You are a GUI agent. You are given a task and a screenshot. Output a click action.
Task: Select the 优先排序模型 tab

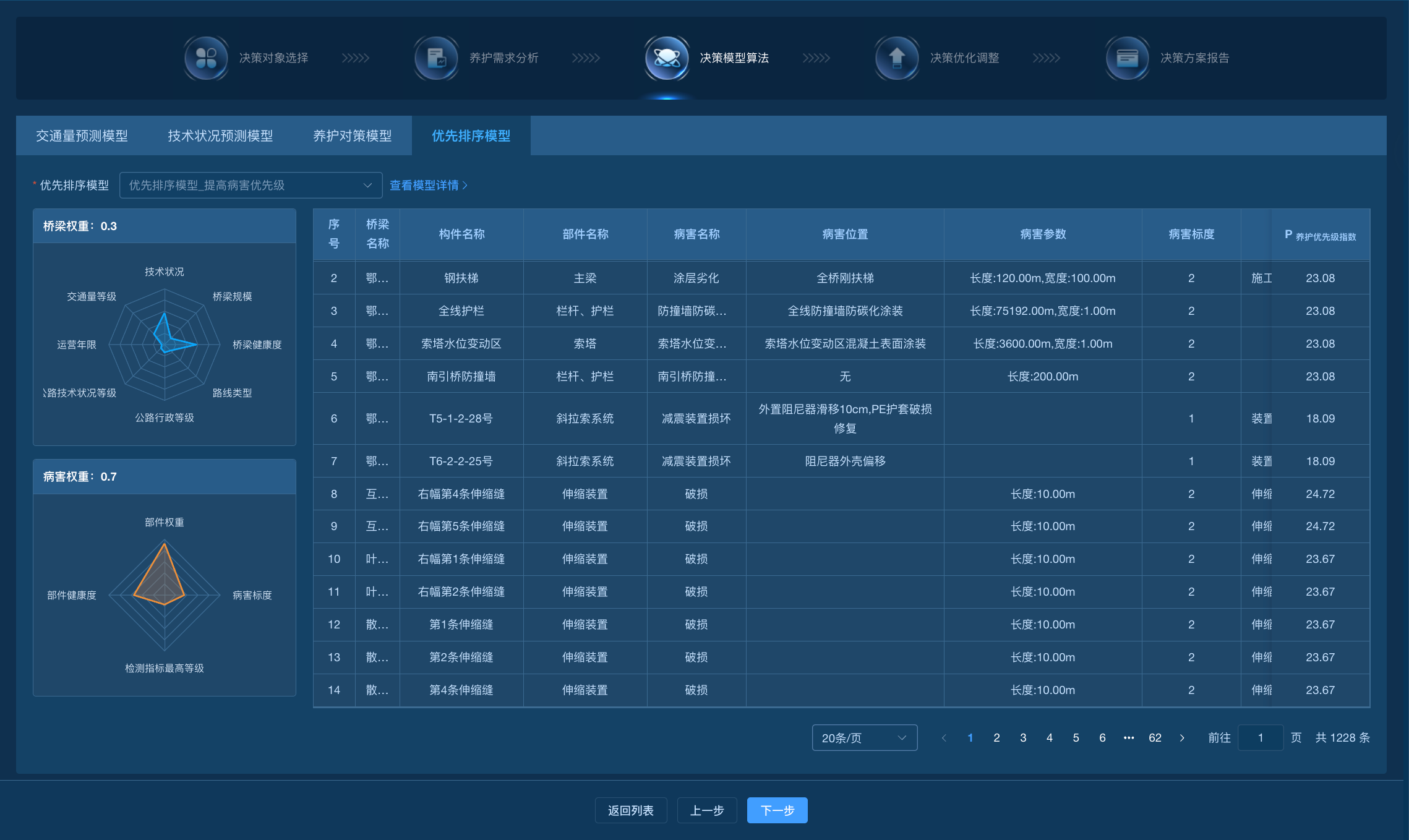tap(471, 135)
